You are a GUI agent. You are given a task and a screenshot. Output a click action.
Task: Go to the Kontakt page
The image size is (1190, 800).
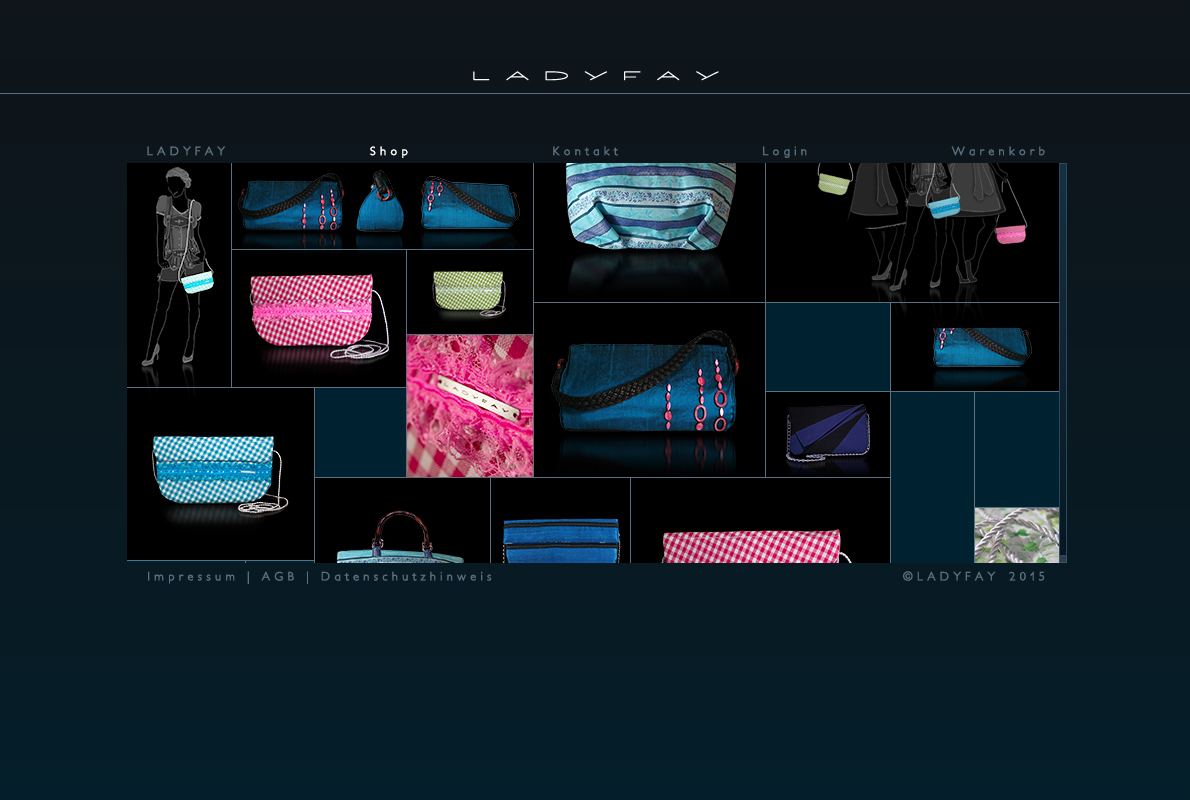click(586, 151)
